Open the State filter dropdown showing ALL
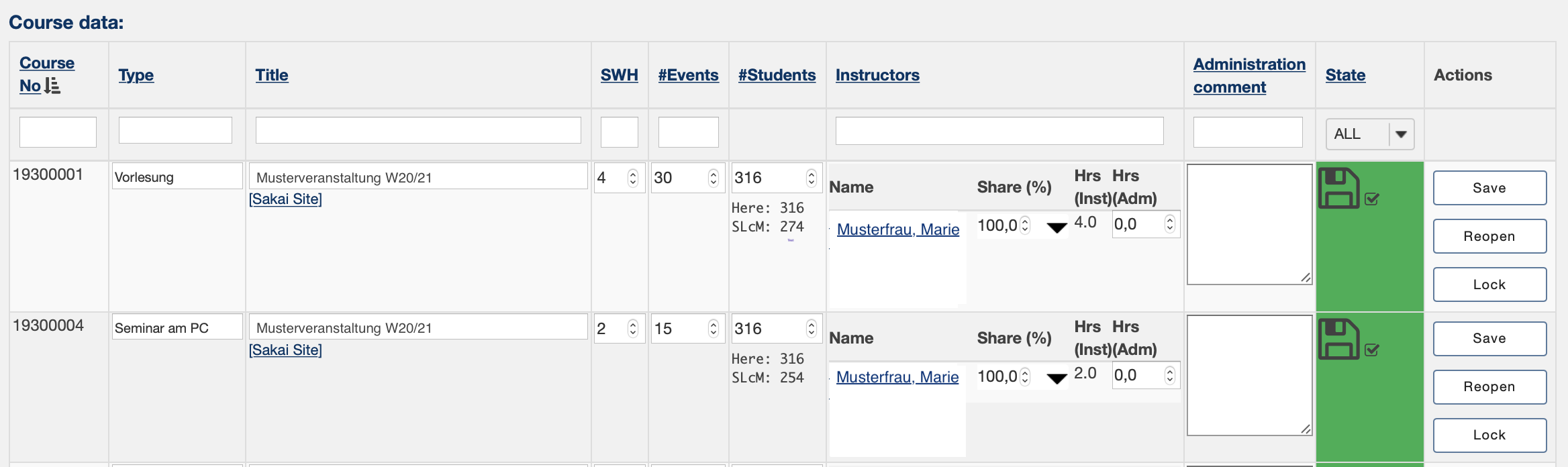Image resolution: width=1568 pixels, height=467 pixels. [x=1369, y=134]
